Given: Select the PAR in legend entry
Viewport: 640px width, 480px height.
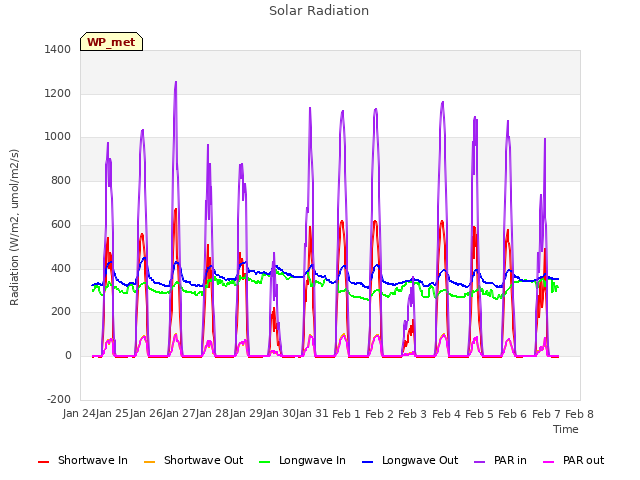Looking at the screenshot, I should coord(500,460).
